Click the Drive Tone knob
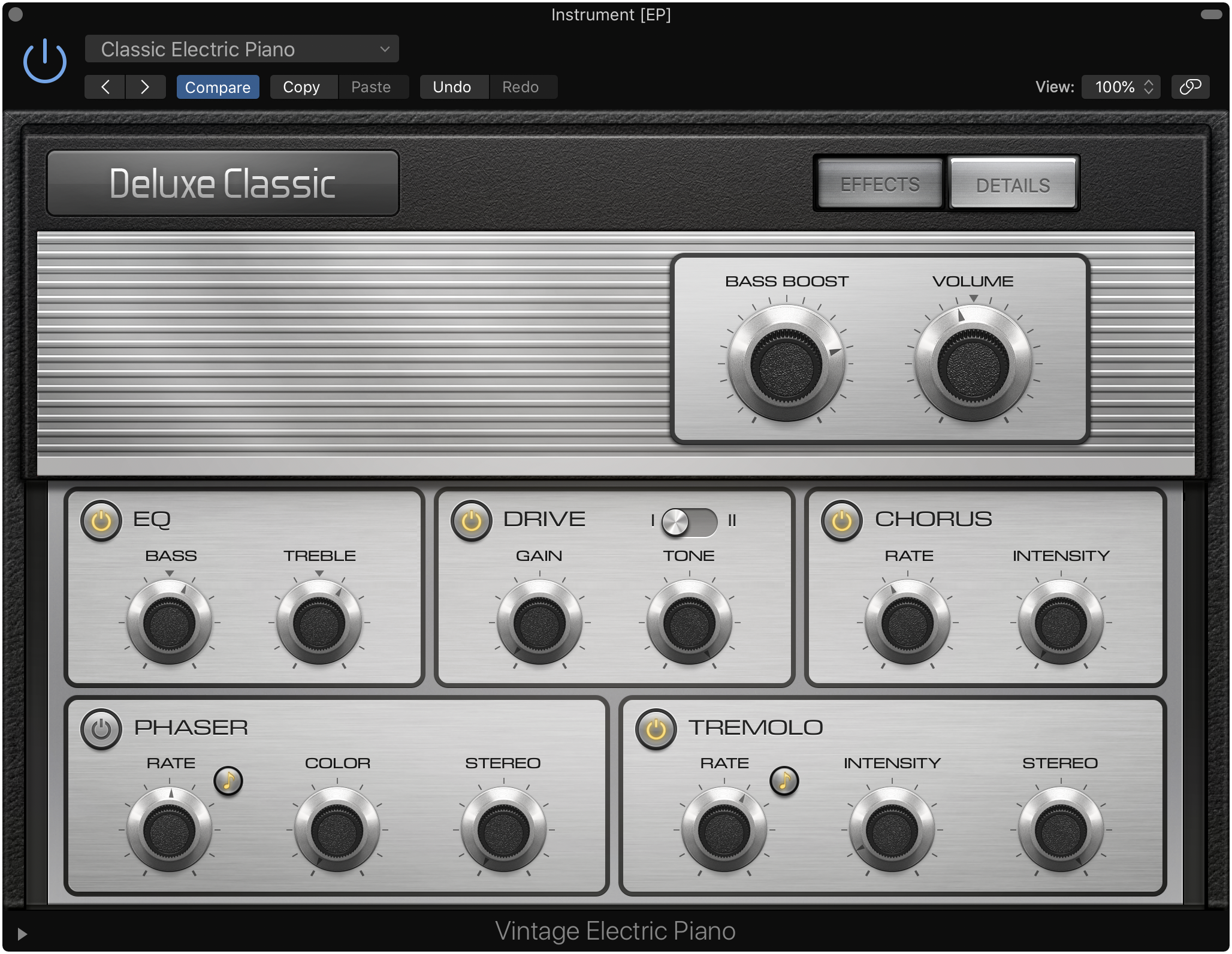This screenshot has width=1232, height=954. click(x=690, y=623)
